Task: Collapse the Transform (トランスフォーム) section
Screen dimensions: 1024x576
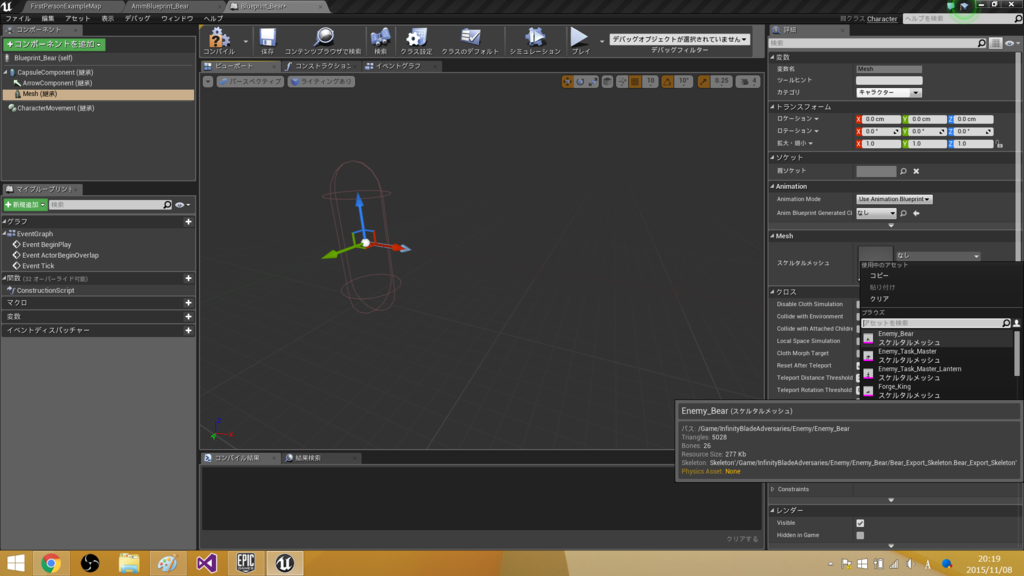Action: pyautogui.click(x=773, y=107)
